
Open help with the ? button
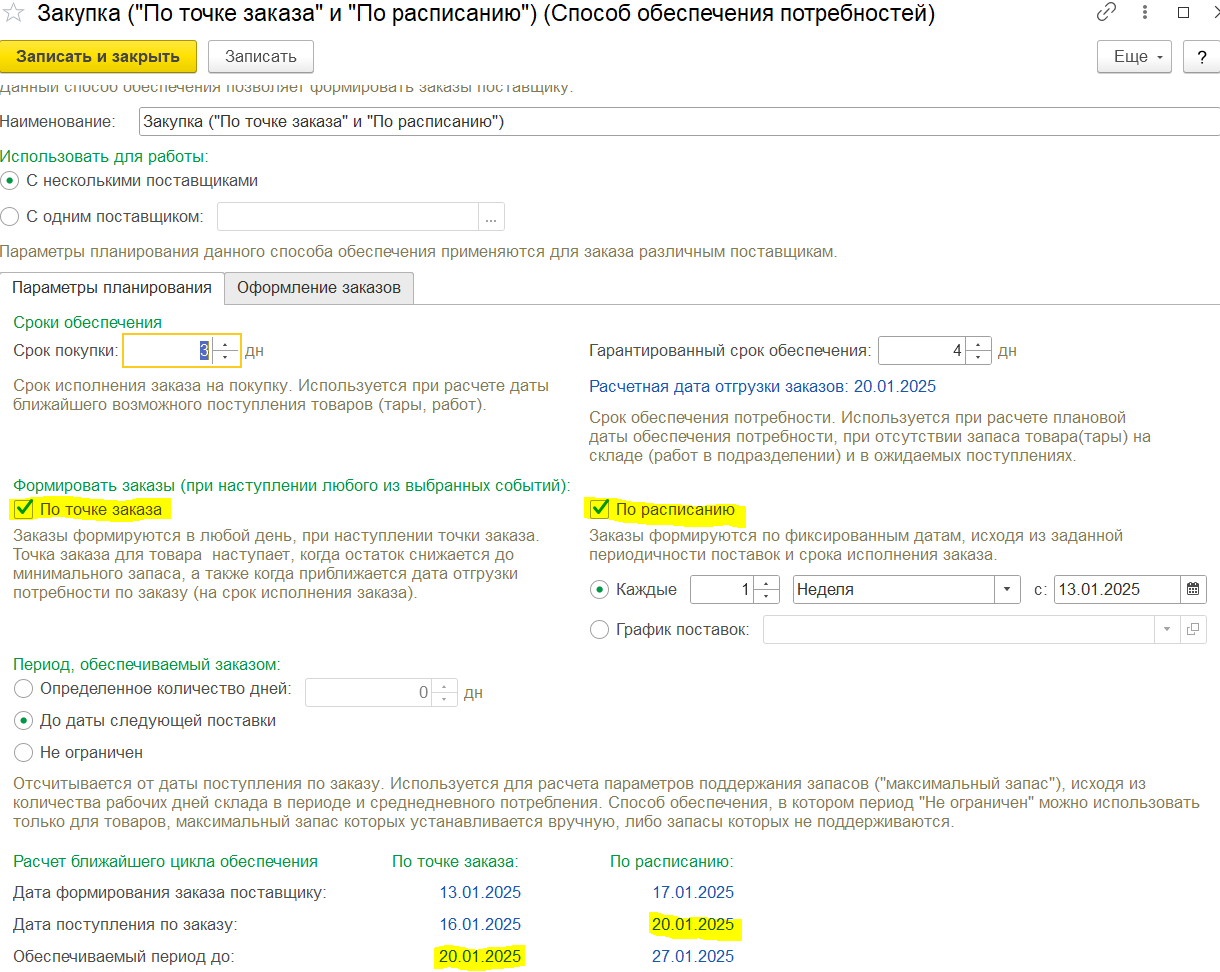pos(1202,56)
